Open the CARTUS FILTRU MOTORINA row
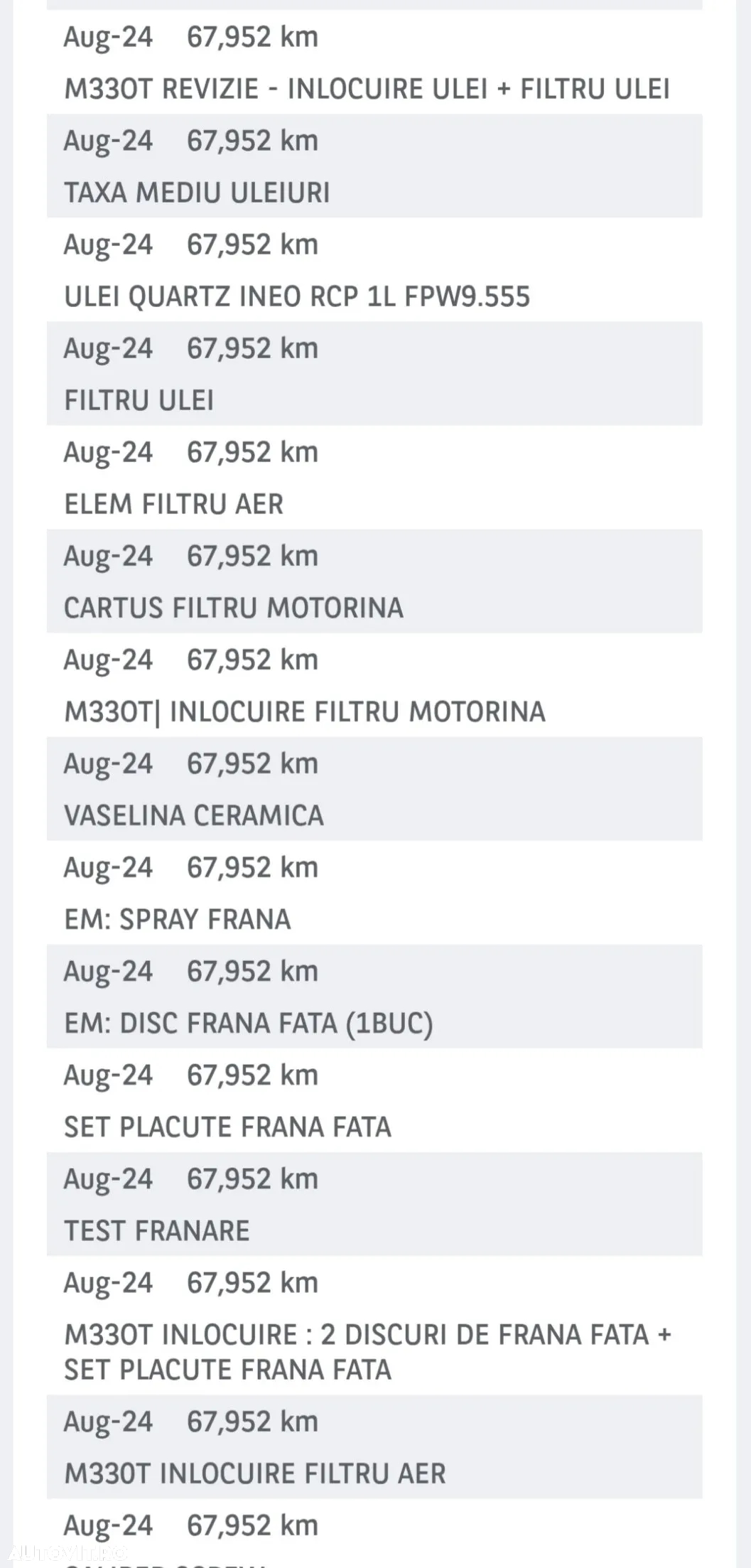Screen dimensions: 751x1568 click(x=374, y=581)
